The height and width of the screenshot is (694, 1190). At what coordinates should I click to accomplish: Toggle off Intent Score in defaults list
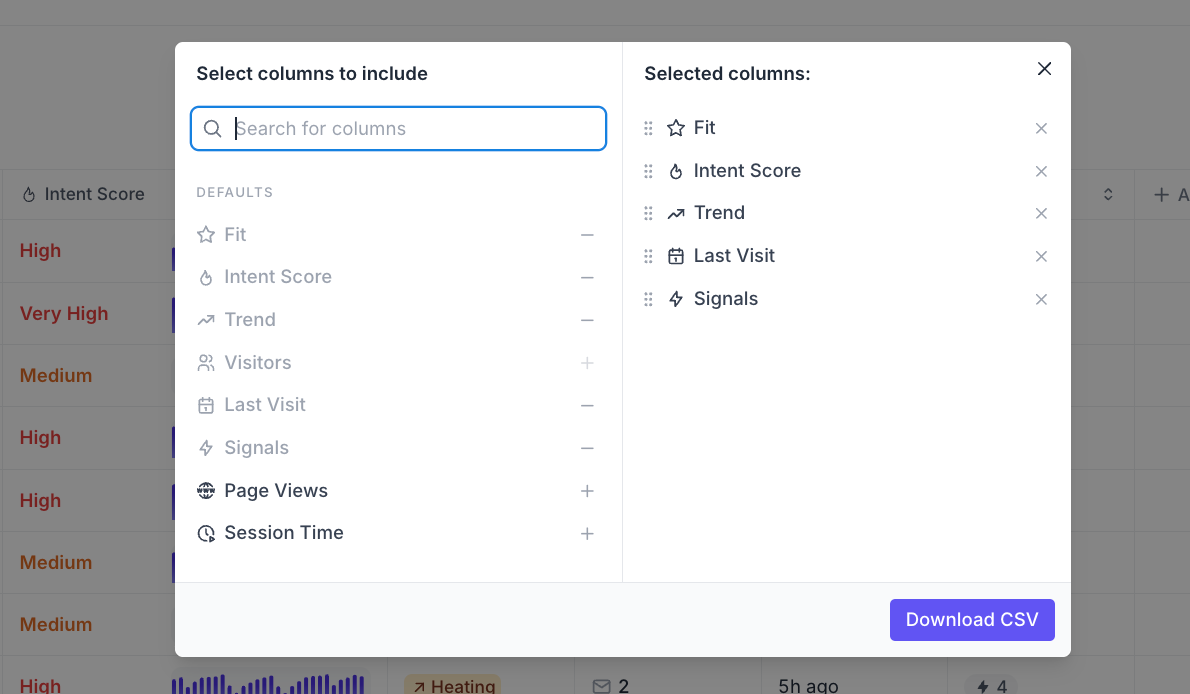[587, 277]
